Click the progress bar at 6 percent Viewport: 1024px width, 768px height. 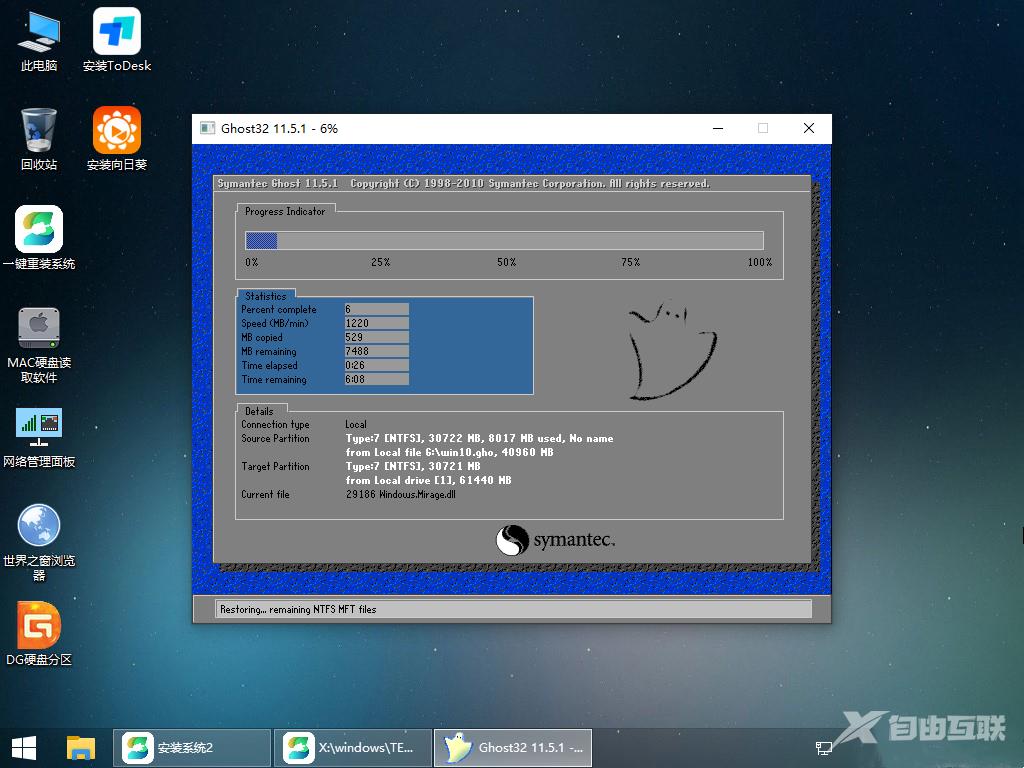(x=262, y=240)
